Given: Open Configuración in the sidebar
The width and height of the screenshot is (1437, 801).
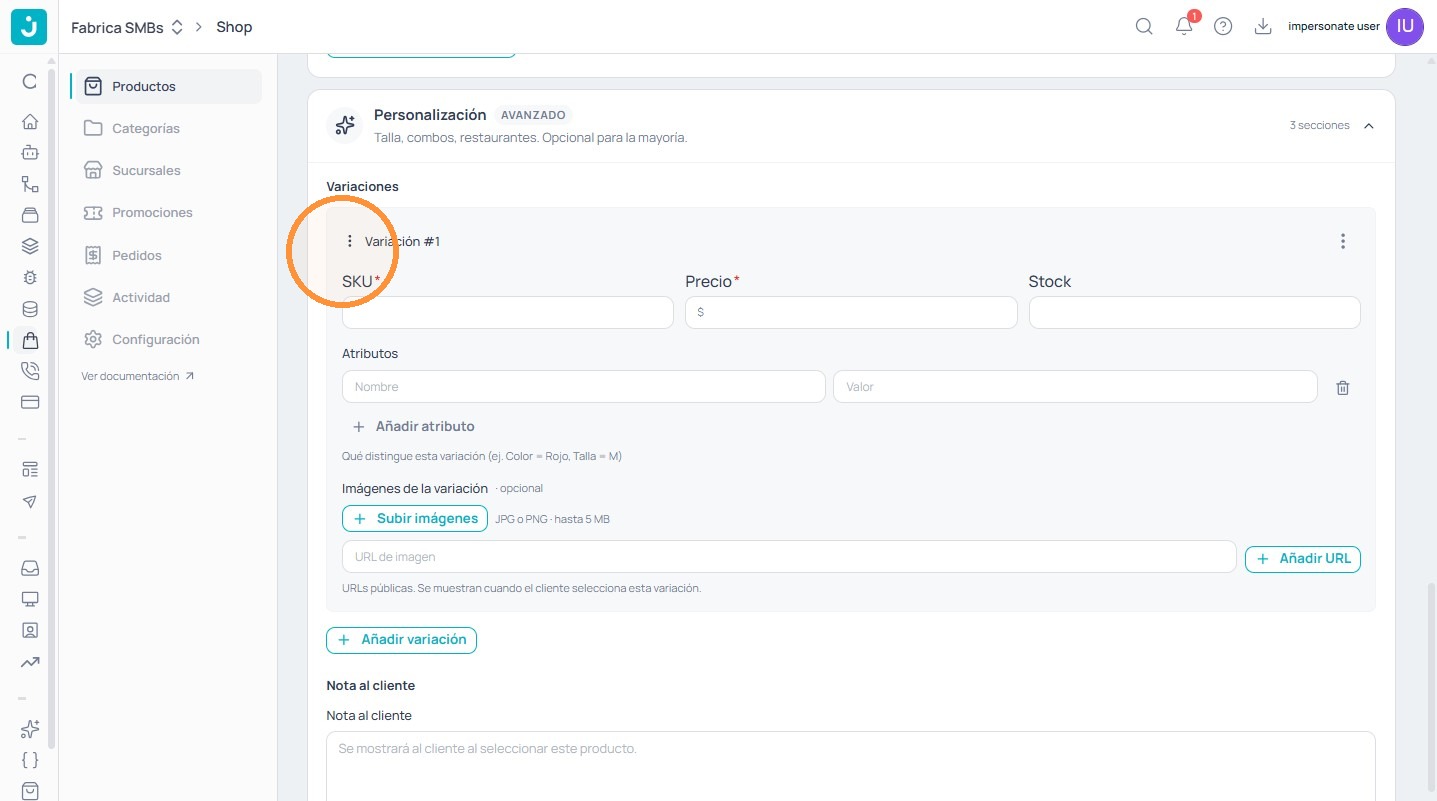Looking at the screenshot, I should pos(166,339).
